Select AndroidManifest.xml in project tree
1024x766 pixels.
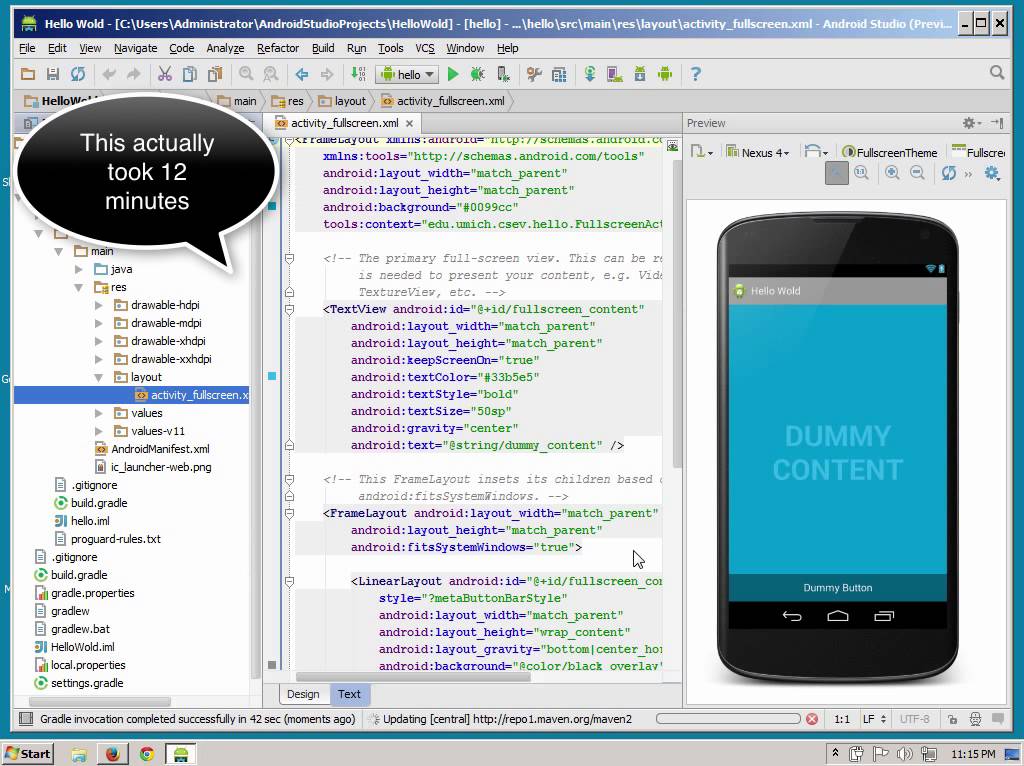click(x=153, y=449)
